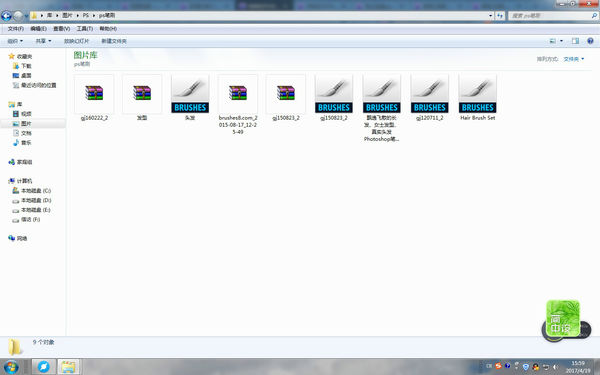Click the orange S input method tray icon
The height and width of the screenshot is (375, 600).
point(498,366)
